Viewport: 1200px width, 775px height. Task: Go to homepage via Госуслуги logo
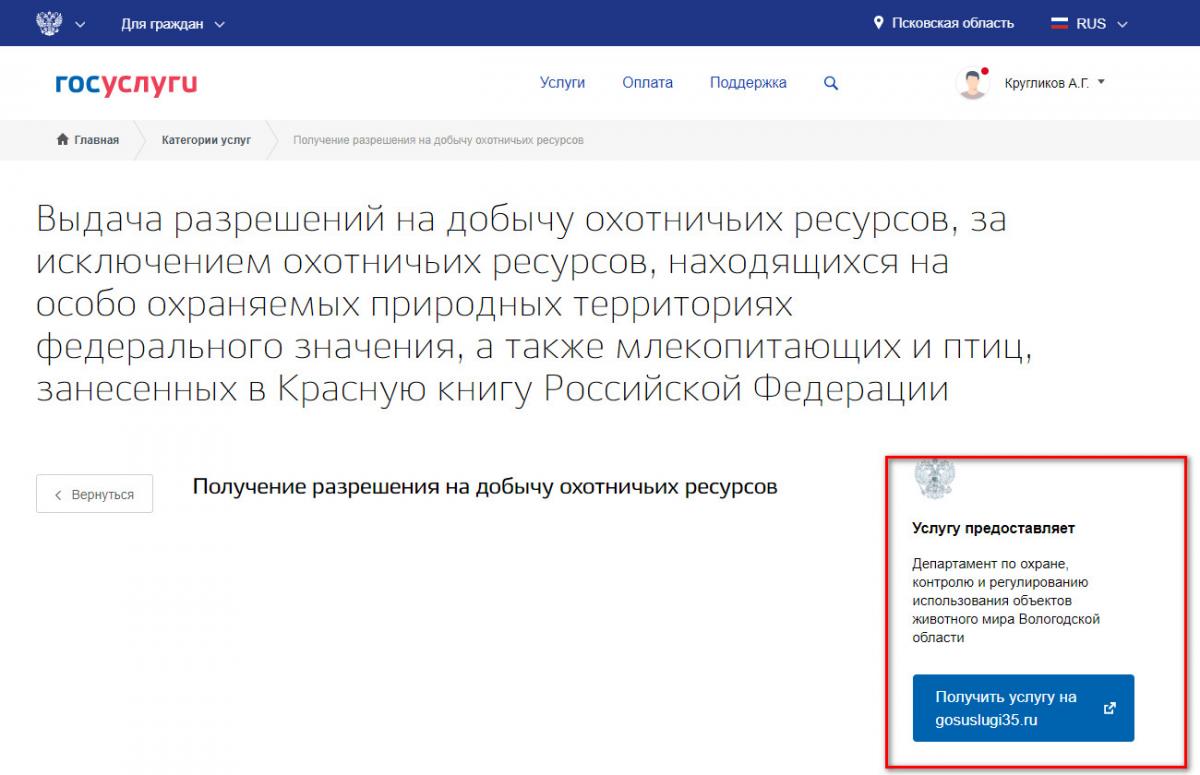tap(126, 84)
